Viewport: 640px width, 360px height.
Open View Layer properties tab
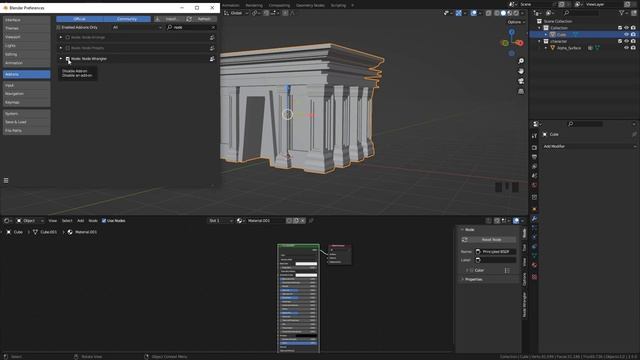click(x=534, y=166)
